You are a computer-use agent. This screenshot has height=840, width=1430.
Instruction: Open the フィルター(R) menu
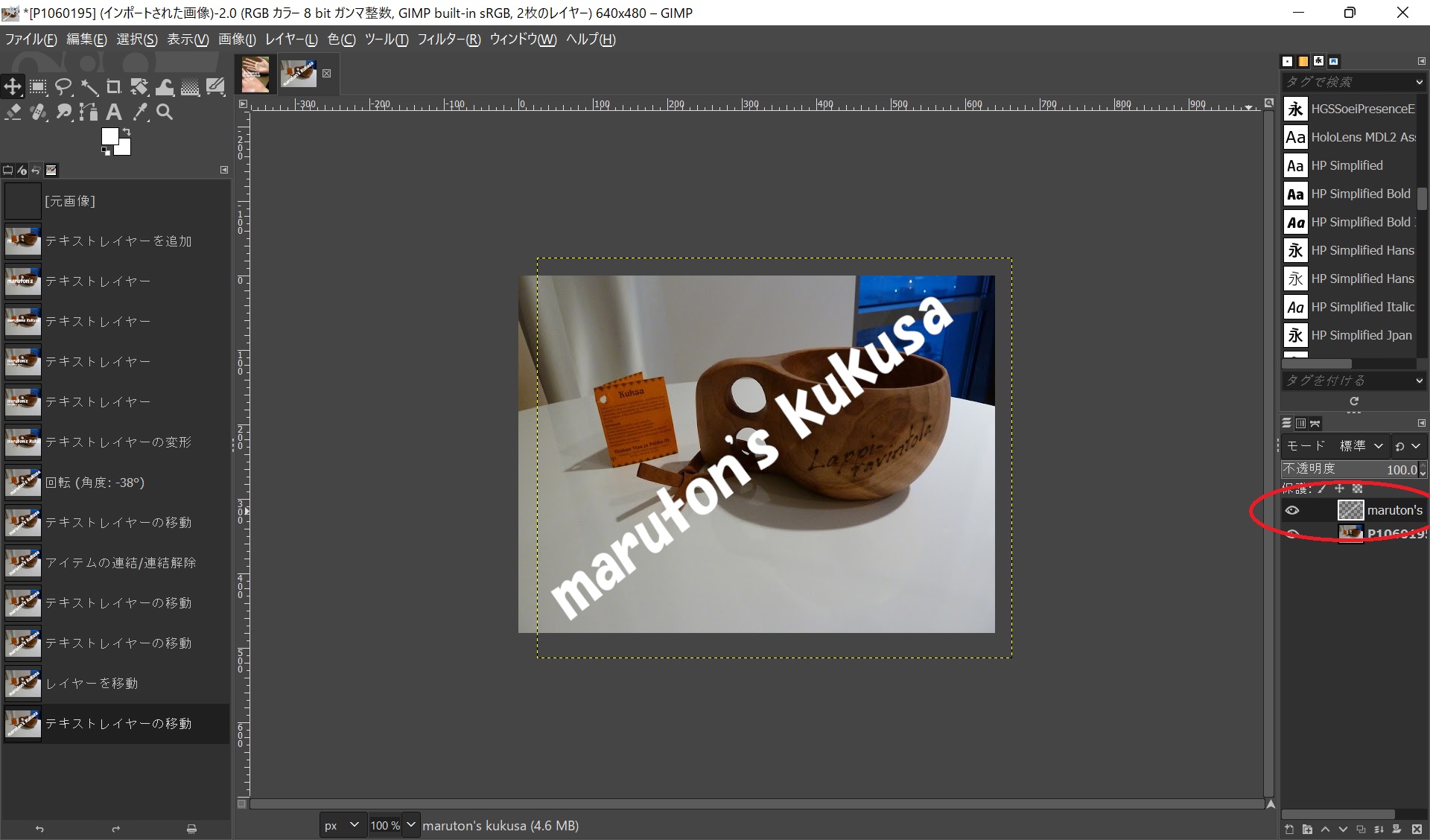(448, 39)
